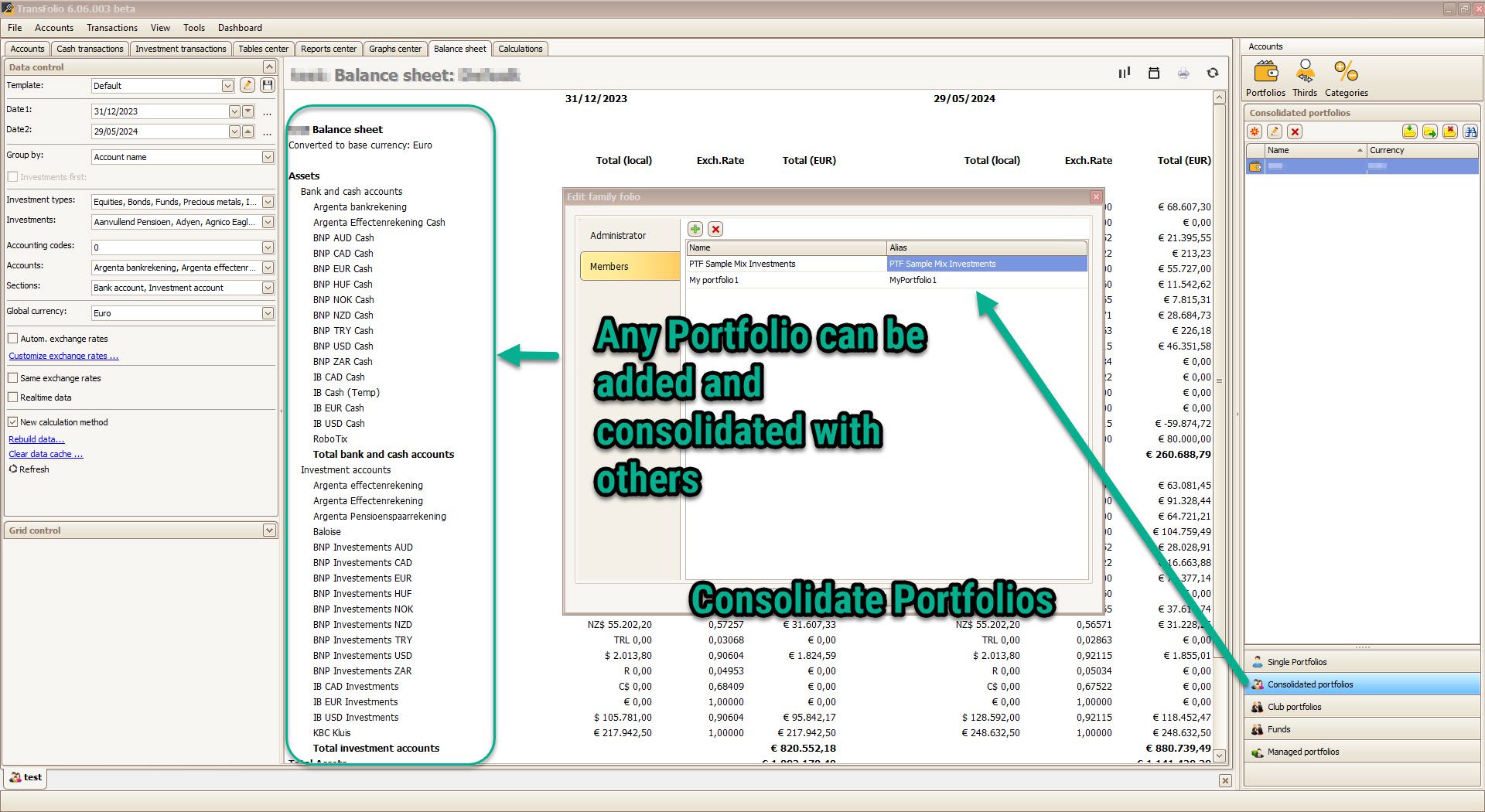
Task: Disable the New calculation method option
Action: 13,421
